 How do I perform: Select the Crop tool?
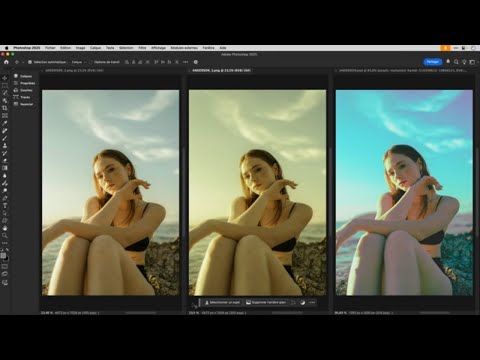click(5, 108)
